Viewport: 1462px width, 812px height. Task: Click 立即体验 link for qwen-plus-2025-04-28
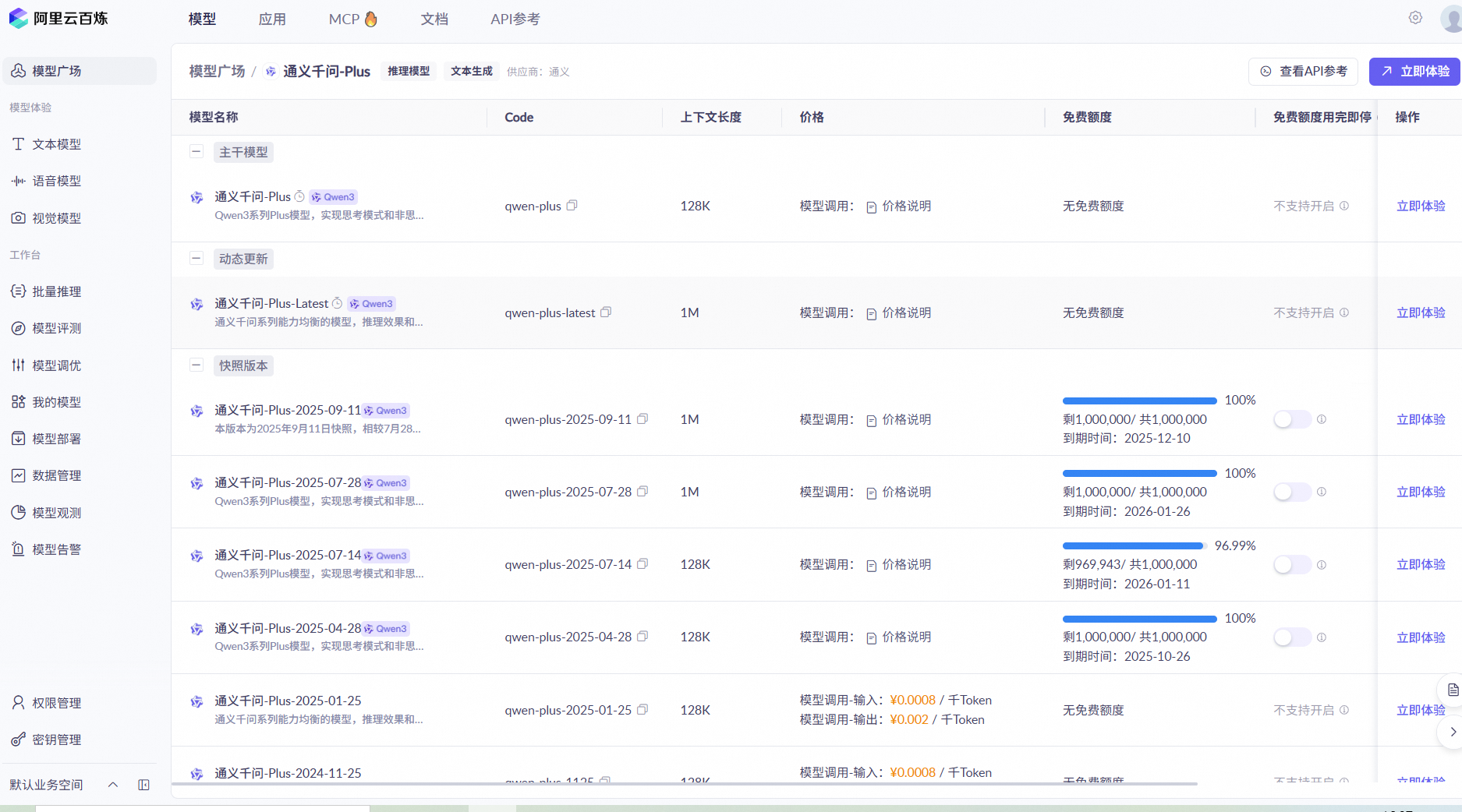1421,637
